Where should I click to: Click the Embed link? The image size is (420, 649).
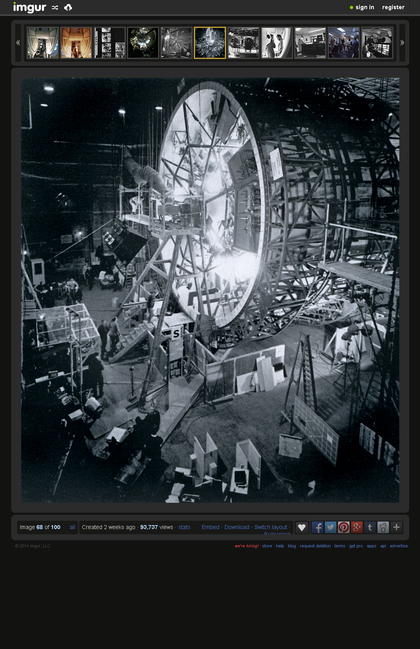[210, 527]
